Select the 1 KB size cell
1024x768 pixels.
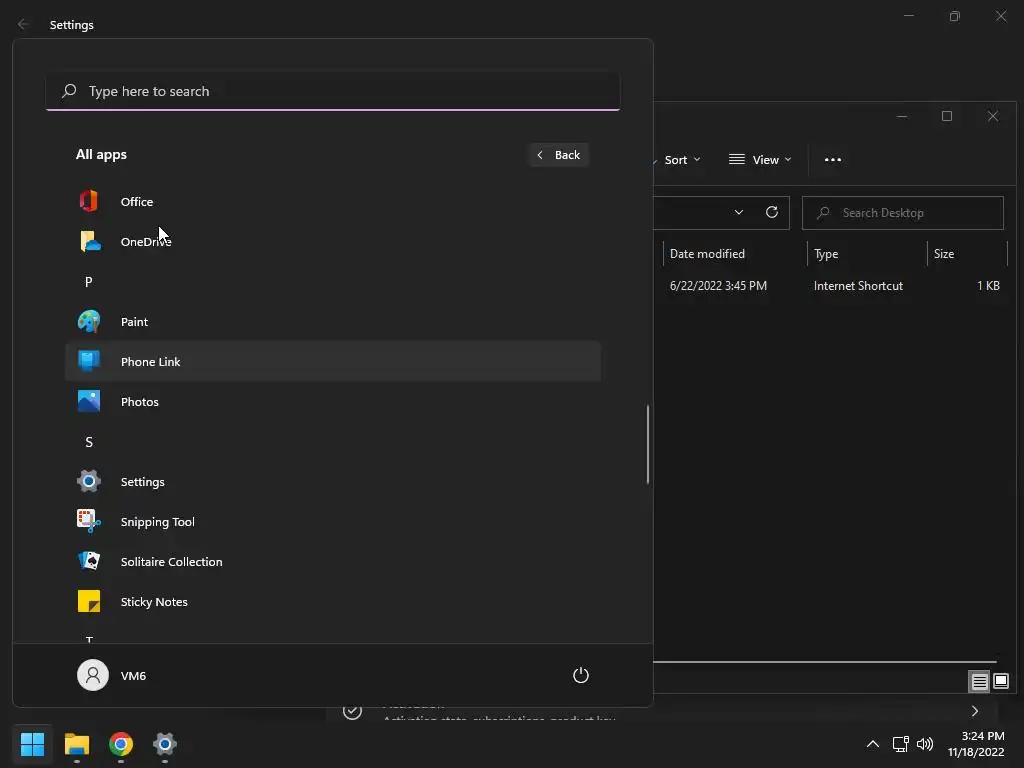(x=989, y=286)
